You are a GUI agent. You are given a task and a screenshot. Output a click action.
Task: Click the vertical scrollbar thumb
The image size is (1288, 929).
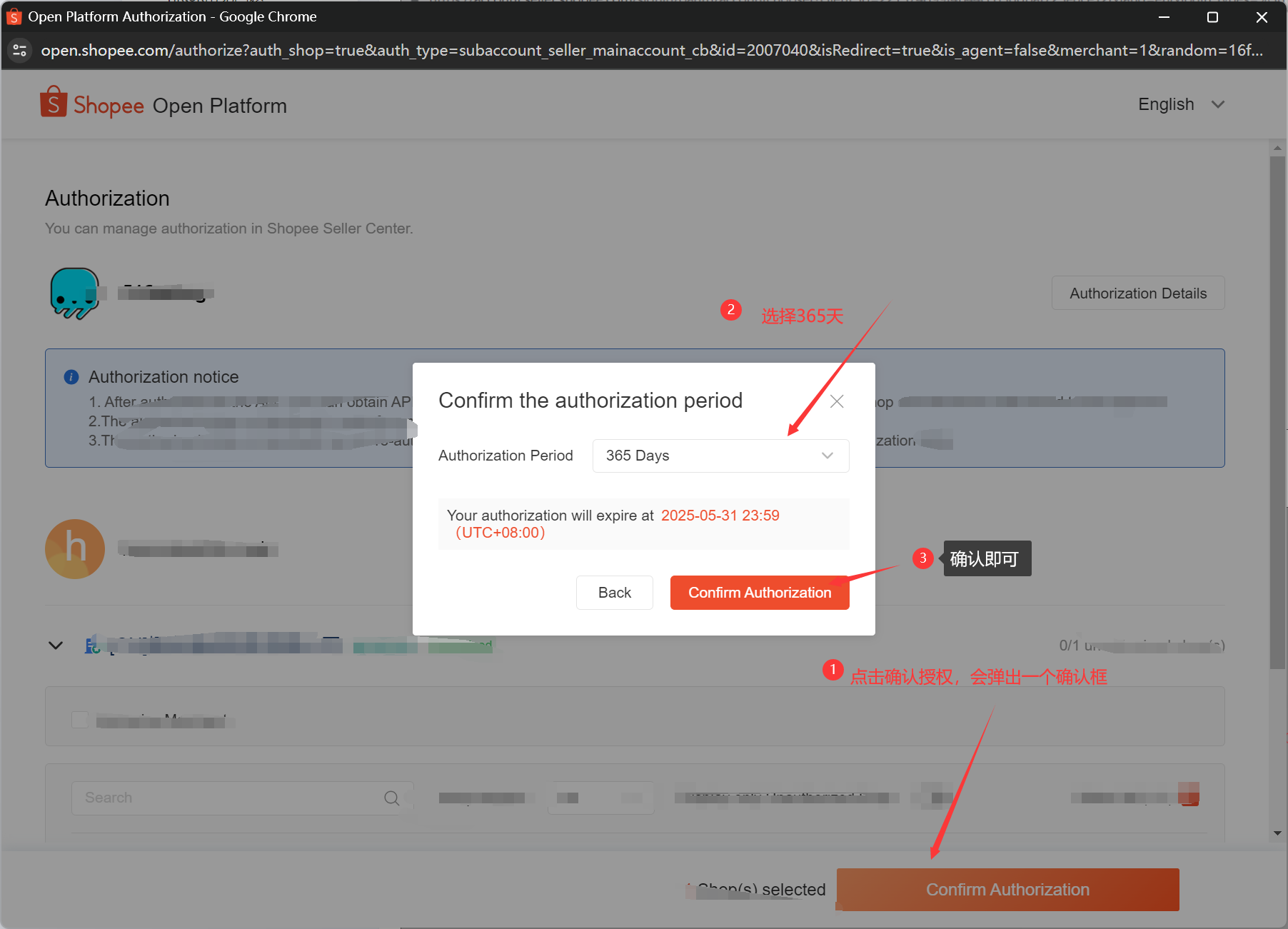1277,413
